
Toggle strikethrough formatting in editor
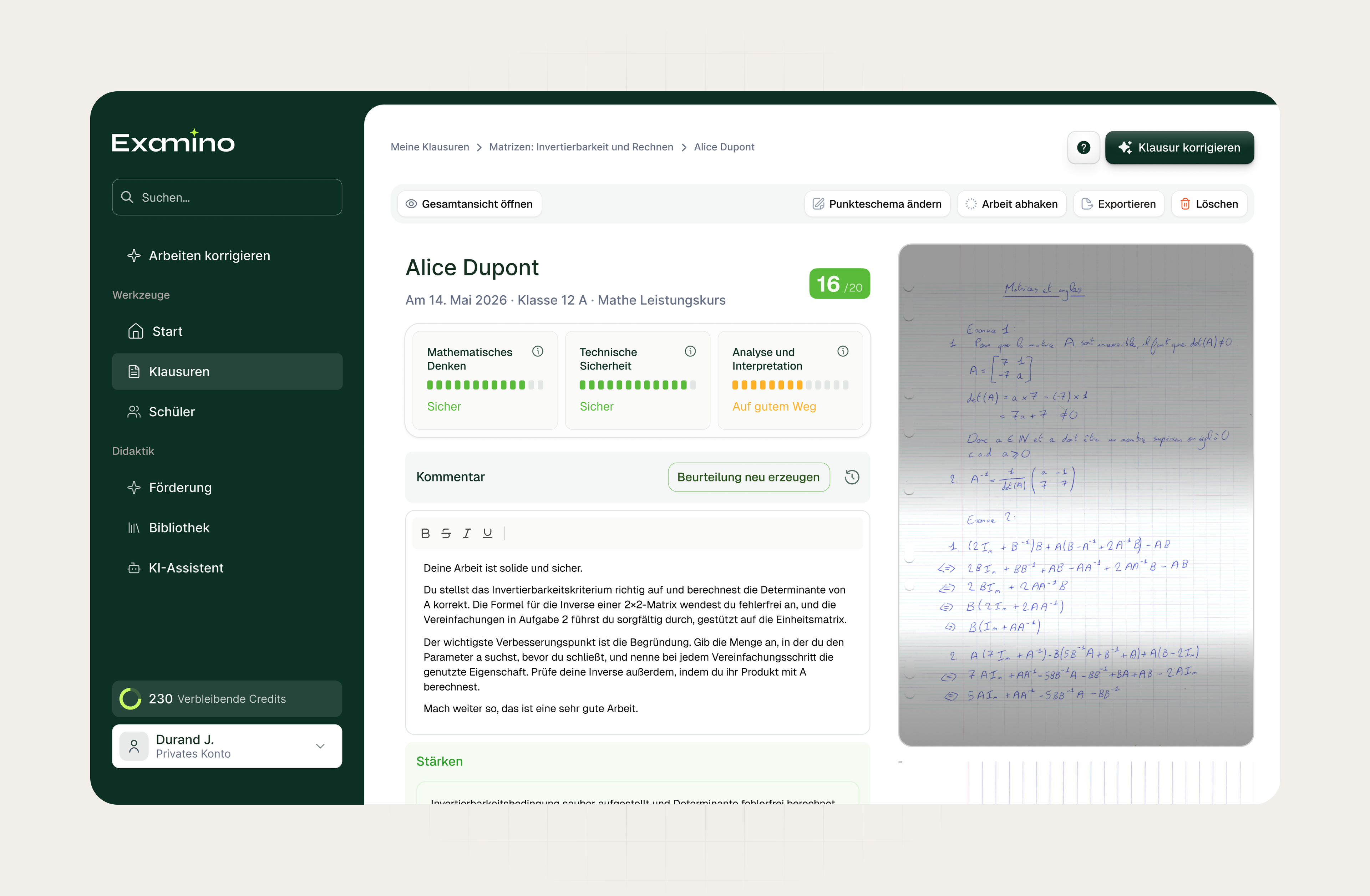[446, 534]
